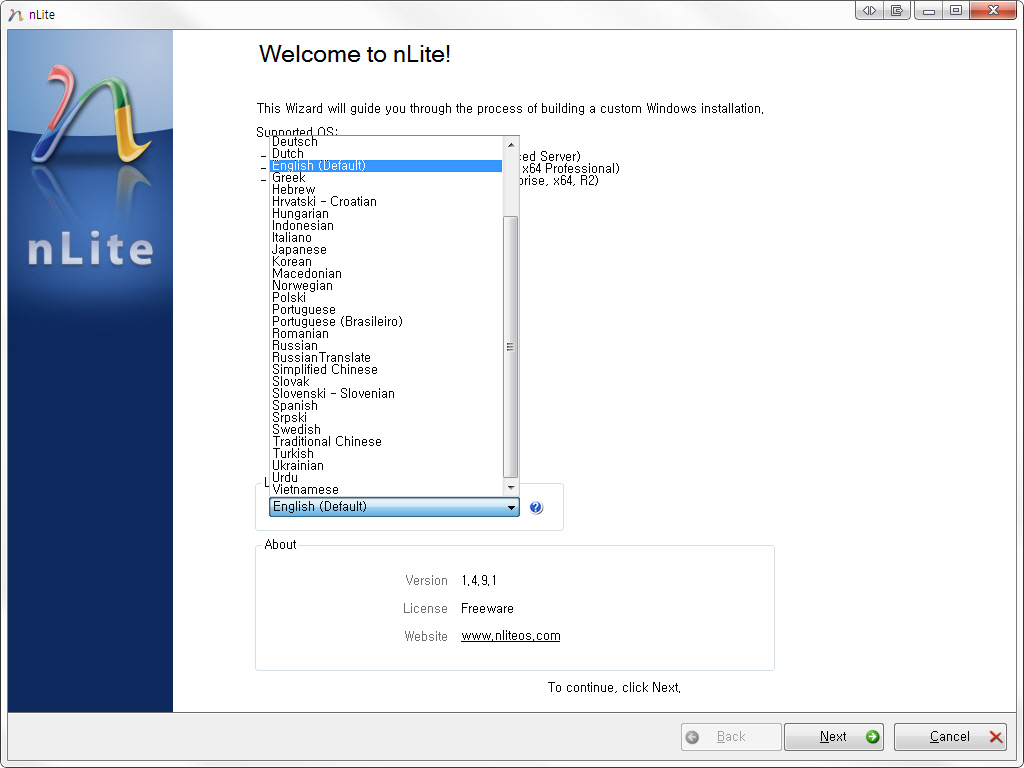Viewport: 1024px width, 768px height.
Task: Pick Slovak in the language list
Action: point(386,381)
